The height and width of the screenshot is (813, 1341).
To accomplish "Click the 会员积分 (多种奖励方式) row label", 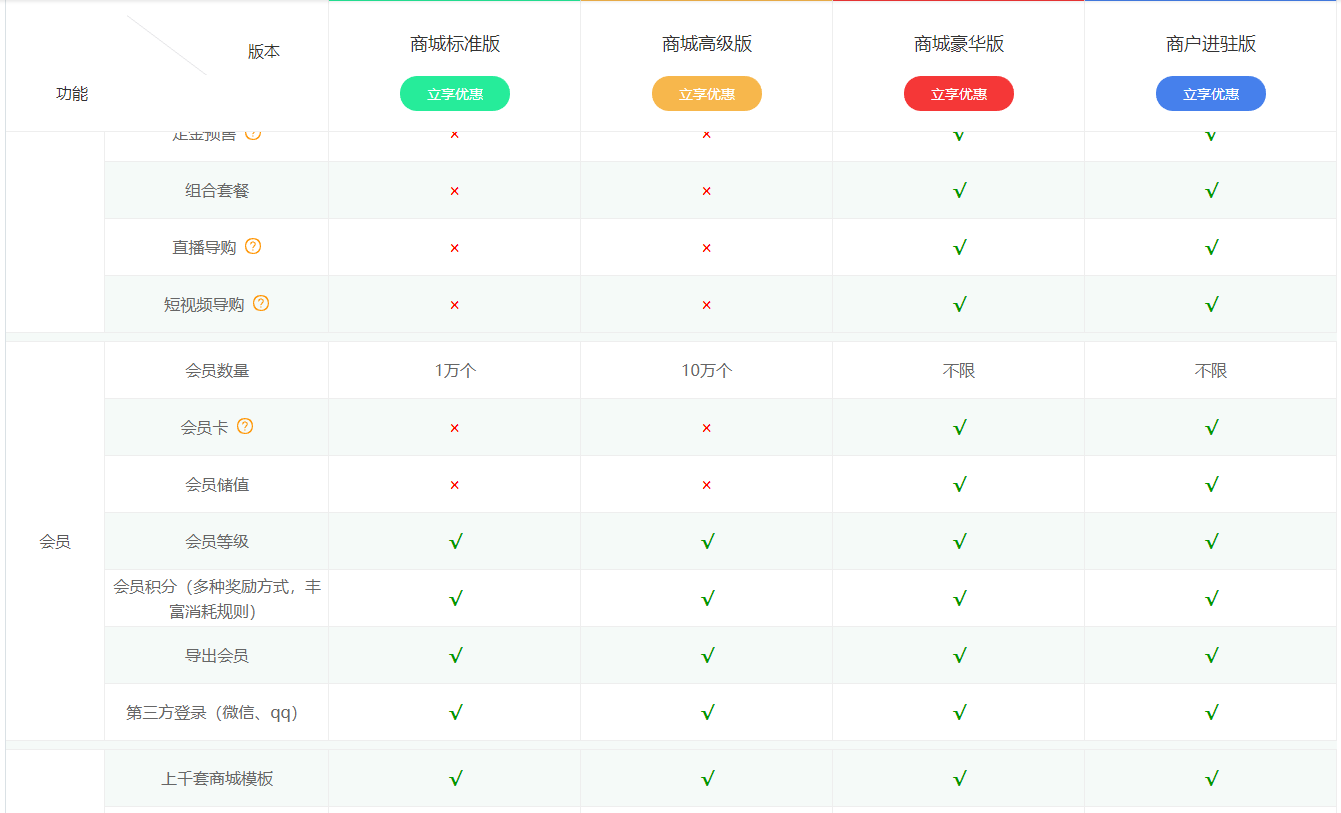I will [217, 599].
